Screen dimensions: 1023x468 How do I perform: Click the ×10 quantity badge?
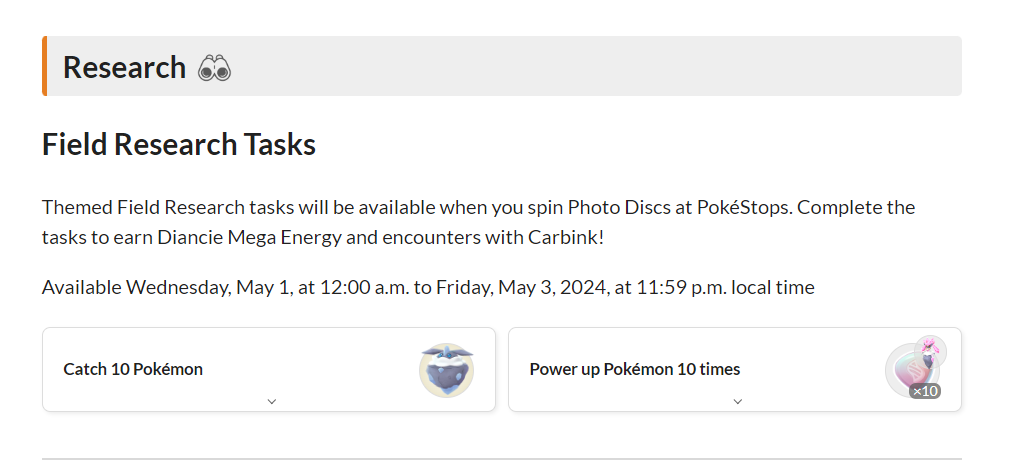(x=925, y=391)
